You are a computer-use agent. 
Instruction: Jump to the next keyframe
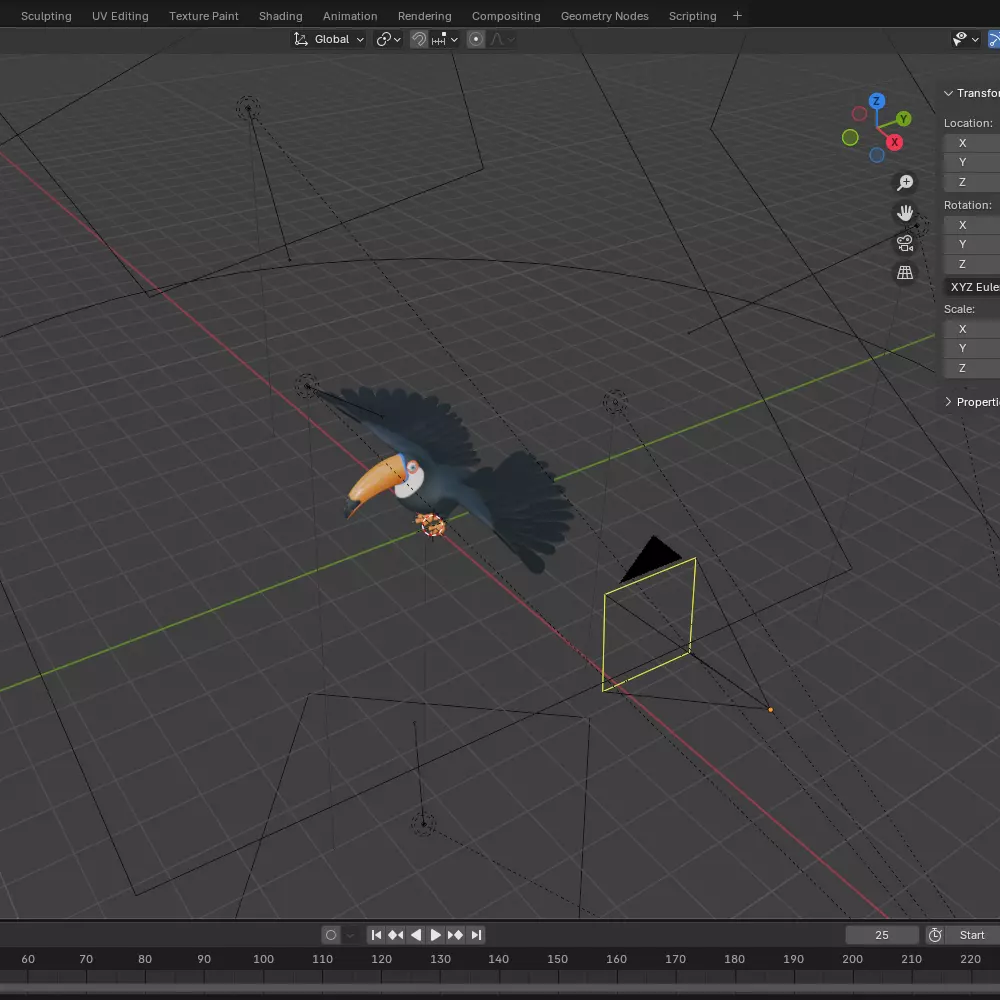(x=455, y=935)
